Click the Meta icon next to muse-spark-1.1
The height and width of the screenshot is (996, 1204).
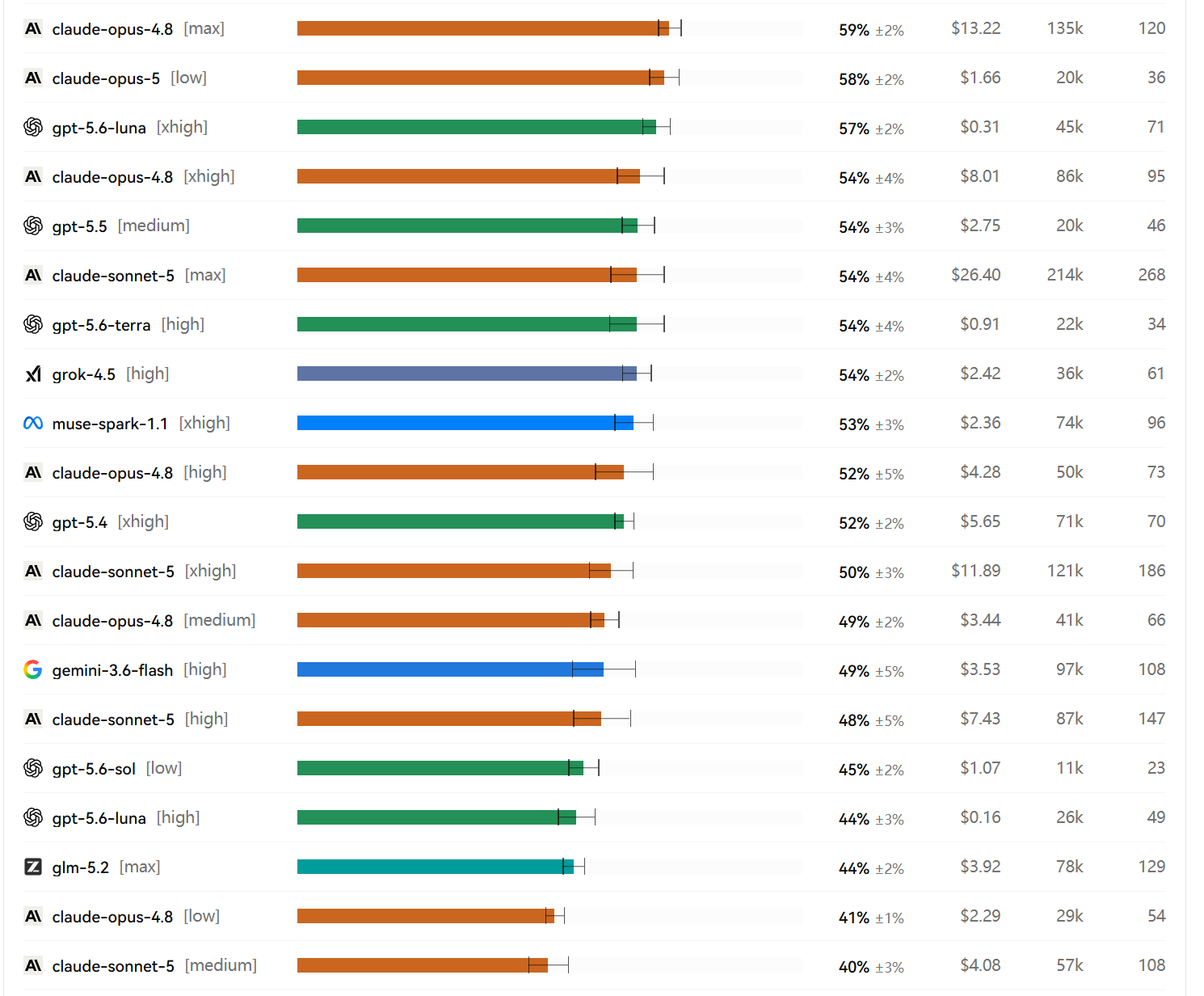click(x=33, y=423)
